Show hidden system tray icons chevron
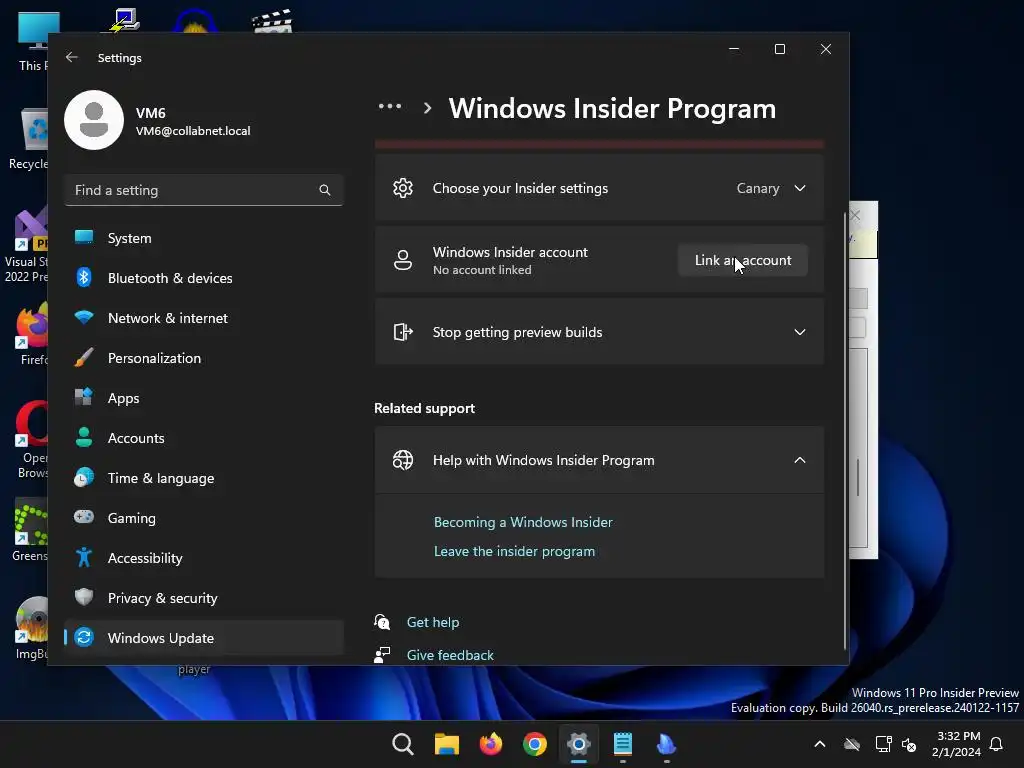1024x768 pixels. coord(820,744)
